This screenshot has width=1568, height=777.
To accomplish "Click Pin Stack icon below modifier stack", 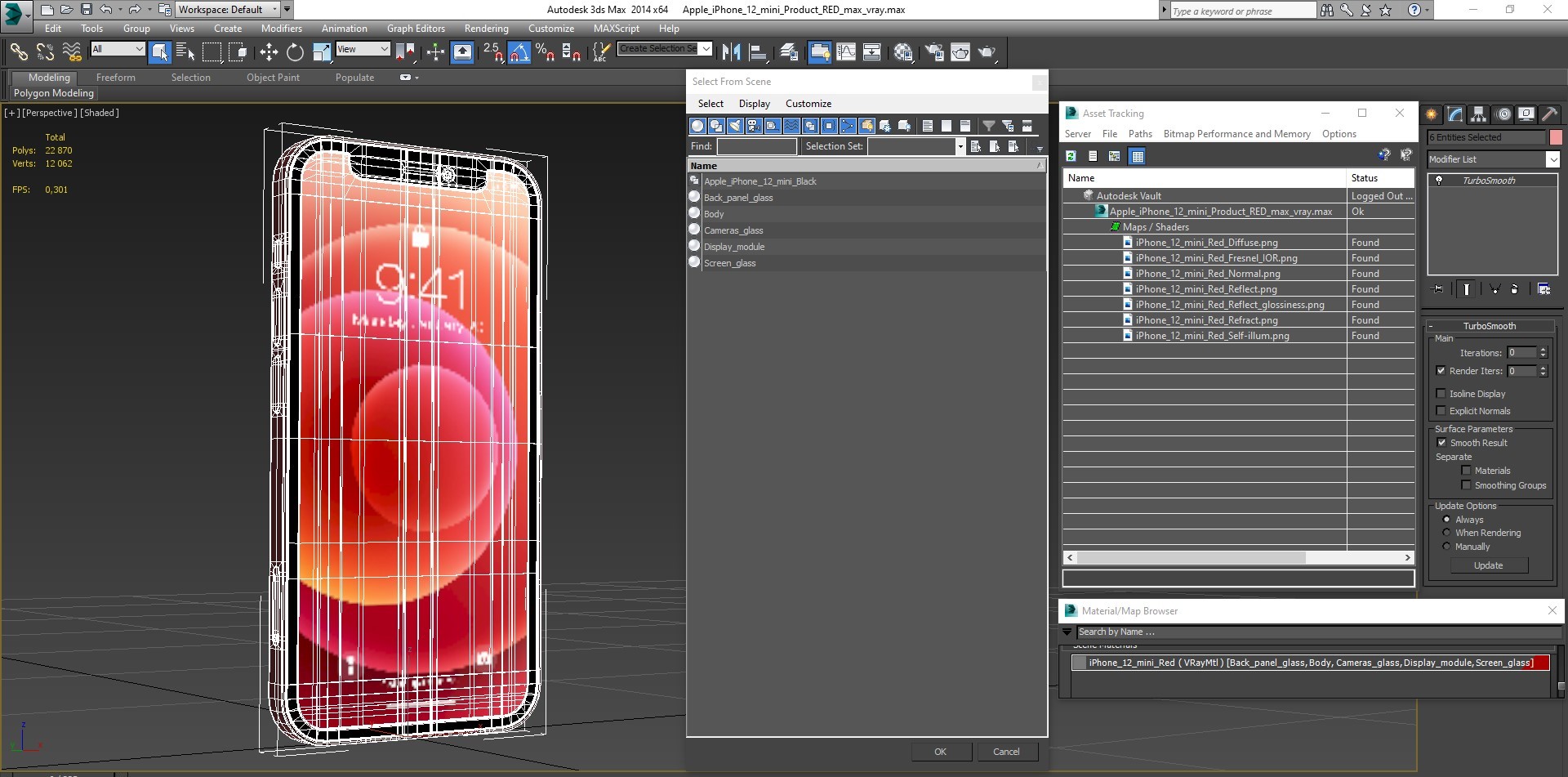I will point(1438,288).
